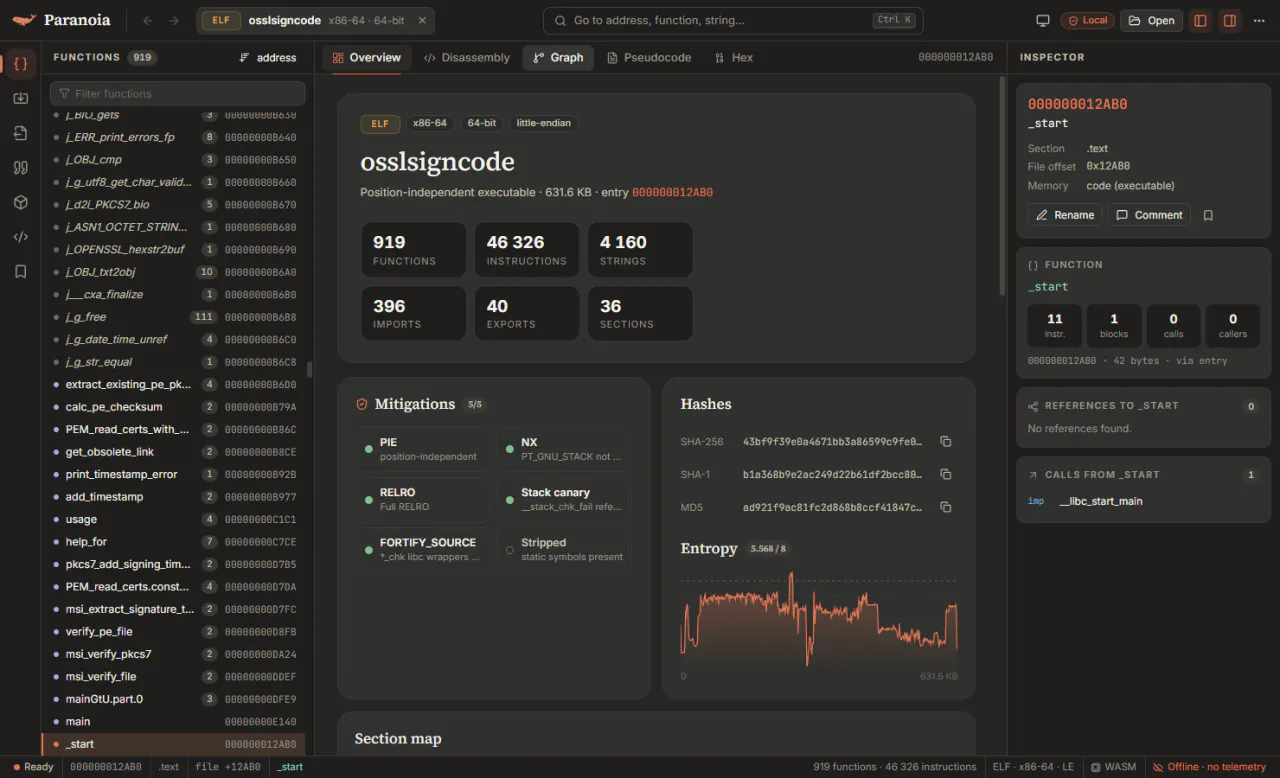Toggle the Local connection mode

[1087, 20]
